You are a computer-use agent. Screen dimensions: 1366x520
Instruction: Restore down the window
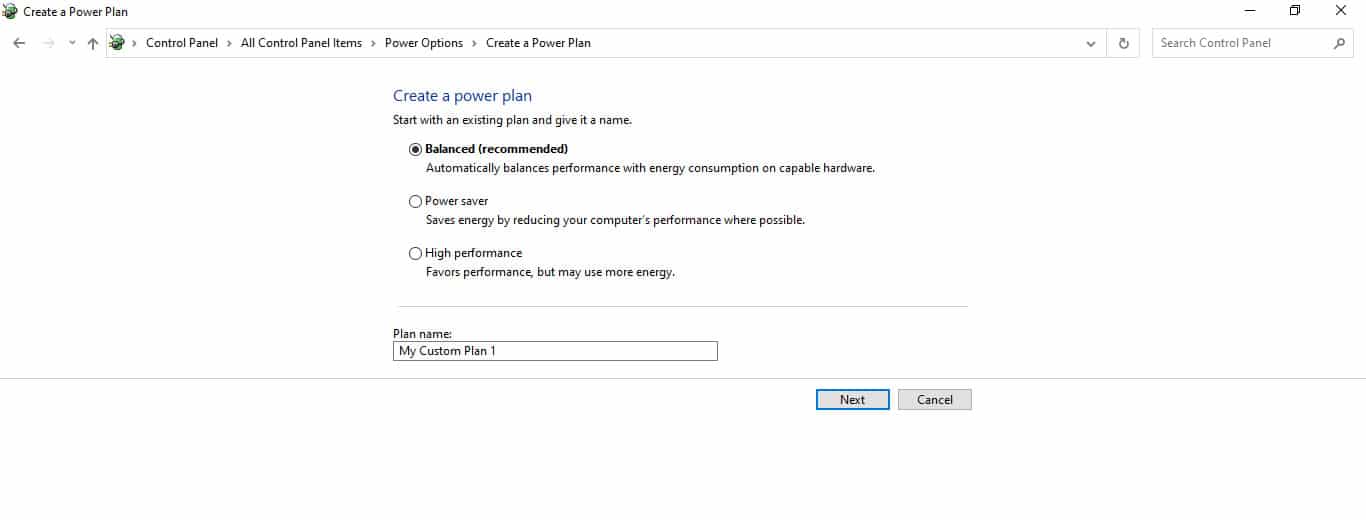1295,11
